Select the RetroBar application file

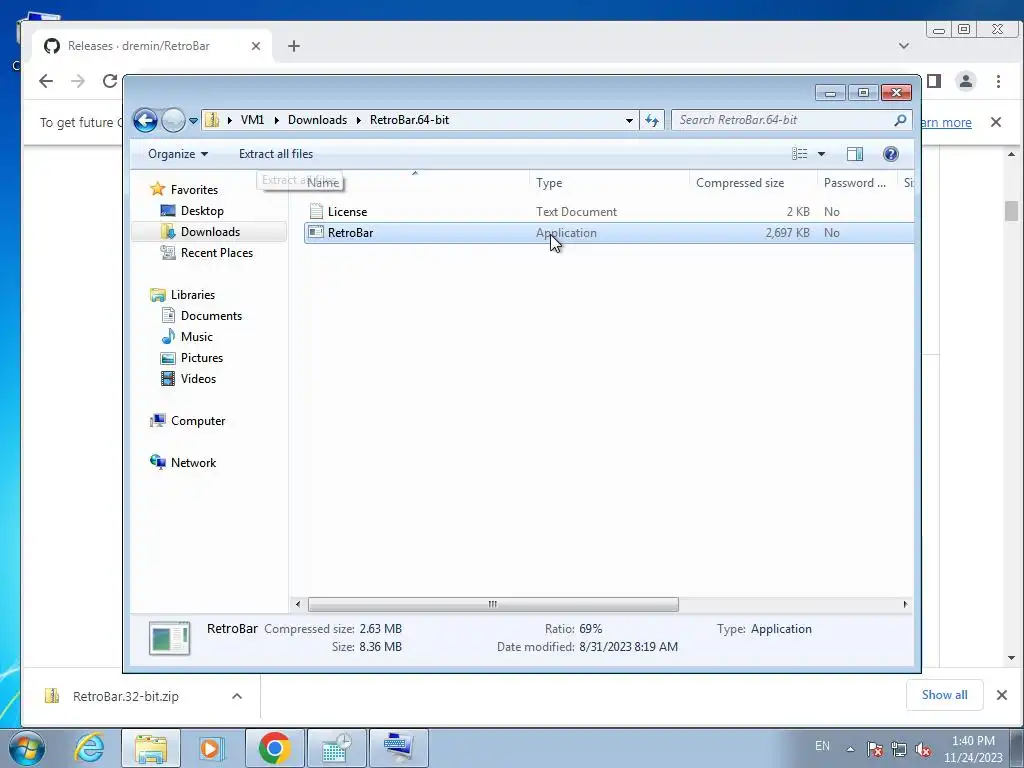(609, 232)
